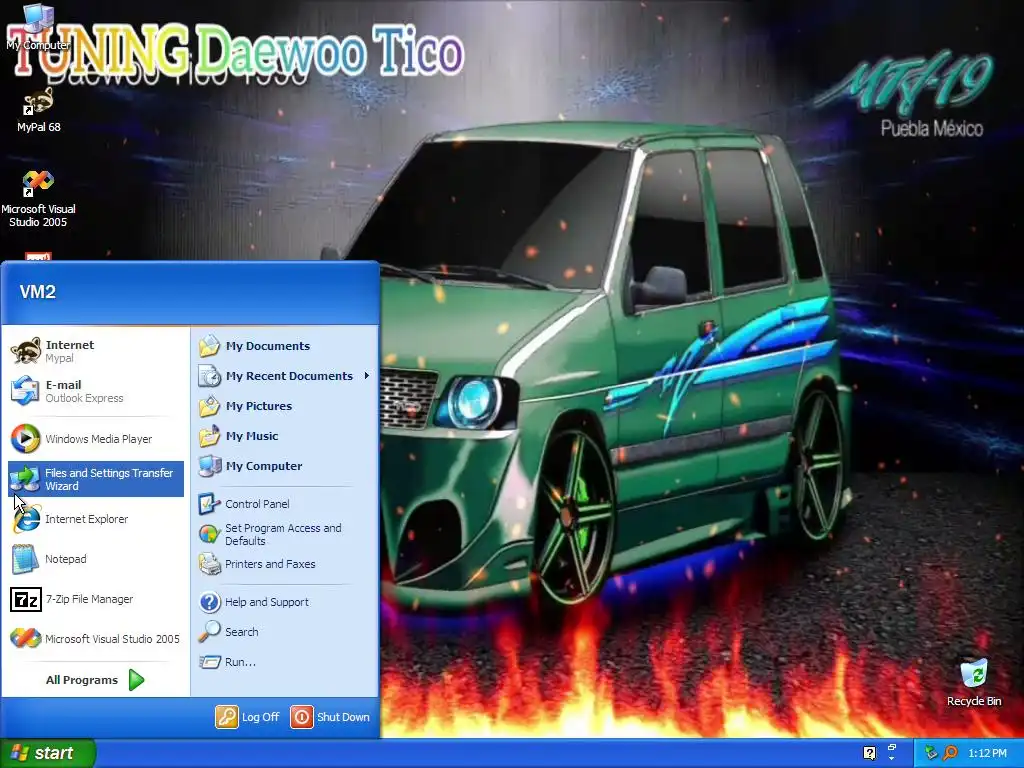This screenshot has width=1024, height=768.
Task: Open the Recycle Bin on the desktop
Action: (974, 683)
